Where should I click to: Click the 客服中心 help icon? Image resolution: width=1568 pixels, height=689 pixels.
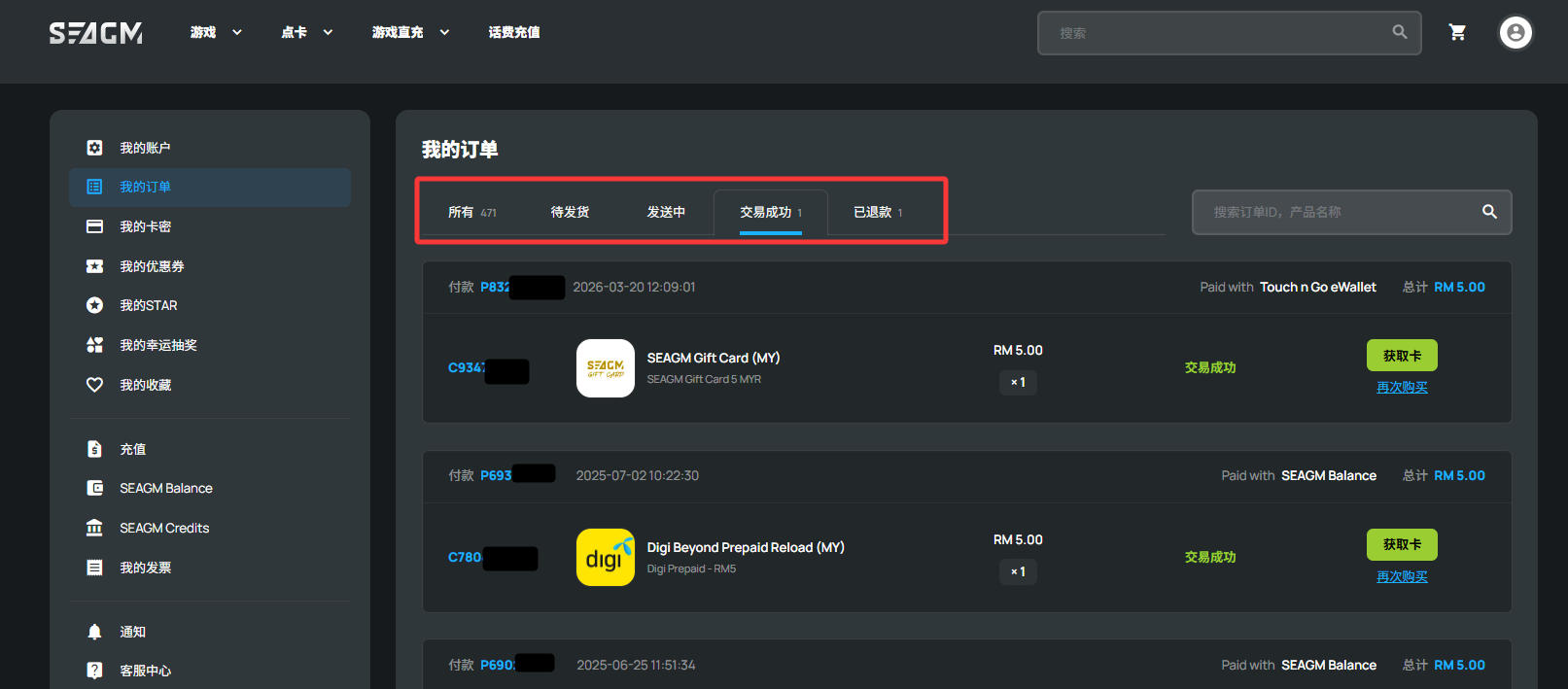94,671
